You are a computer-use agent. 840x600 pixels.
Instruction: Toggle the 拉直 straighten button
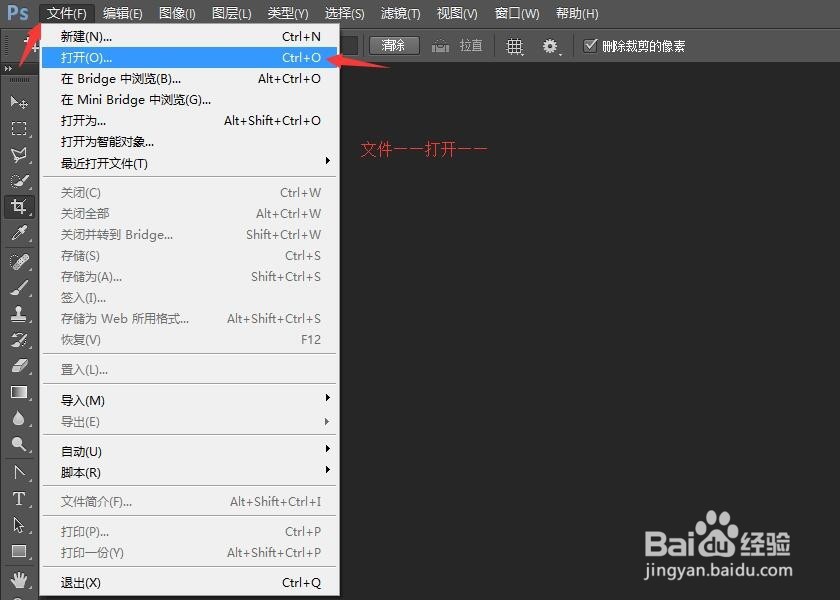click(463, 44)
